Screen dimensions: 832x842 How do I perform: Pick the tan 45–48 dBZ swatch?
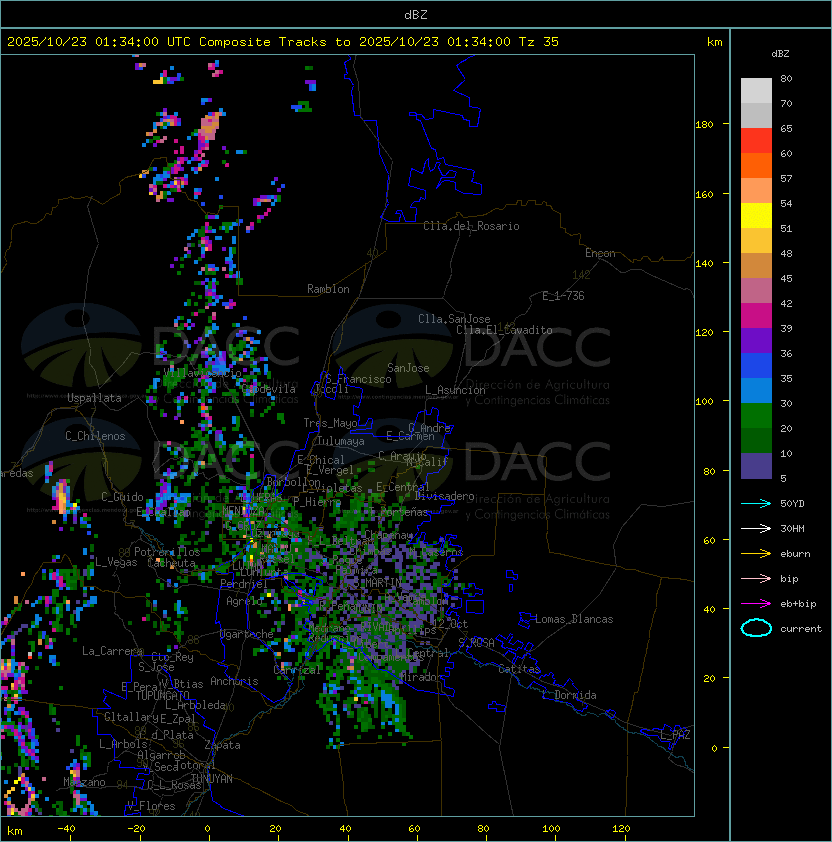click(756, 266)
